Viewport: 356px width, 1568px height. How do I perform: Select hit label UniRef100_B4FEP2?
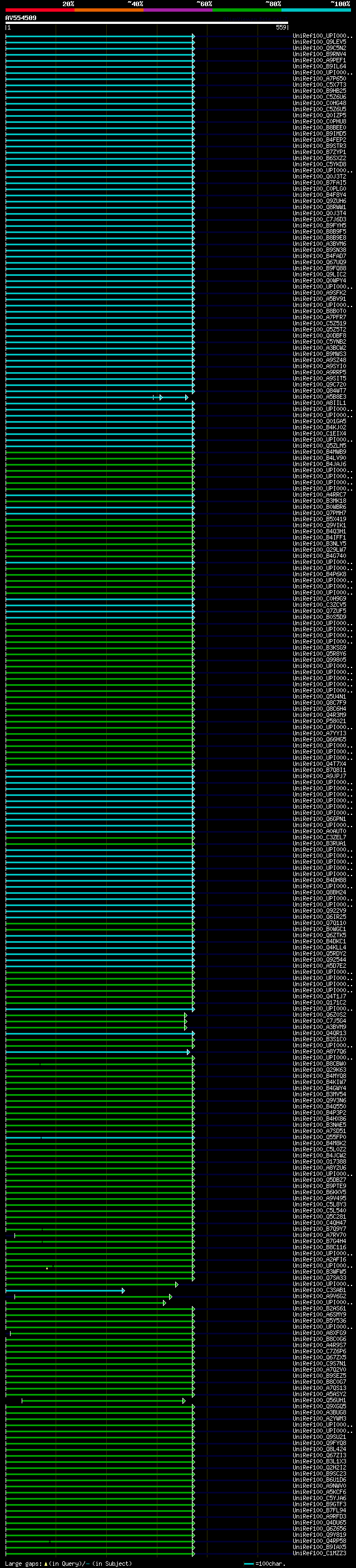coord(319,140)
